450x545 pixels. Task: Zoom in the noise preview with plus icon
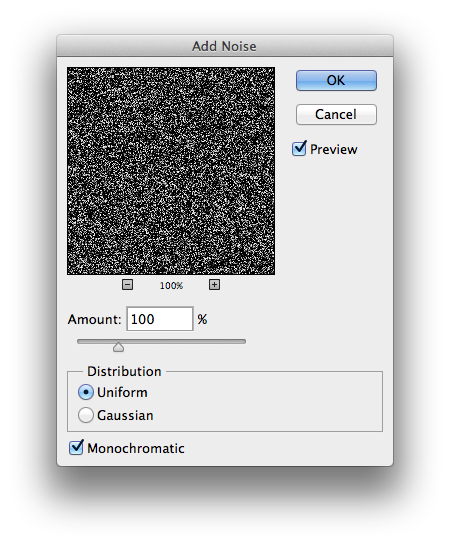pyautogui.click(x=214, y=285)
